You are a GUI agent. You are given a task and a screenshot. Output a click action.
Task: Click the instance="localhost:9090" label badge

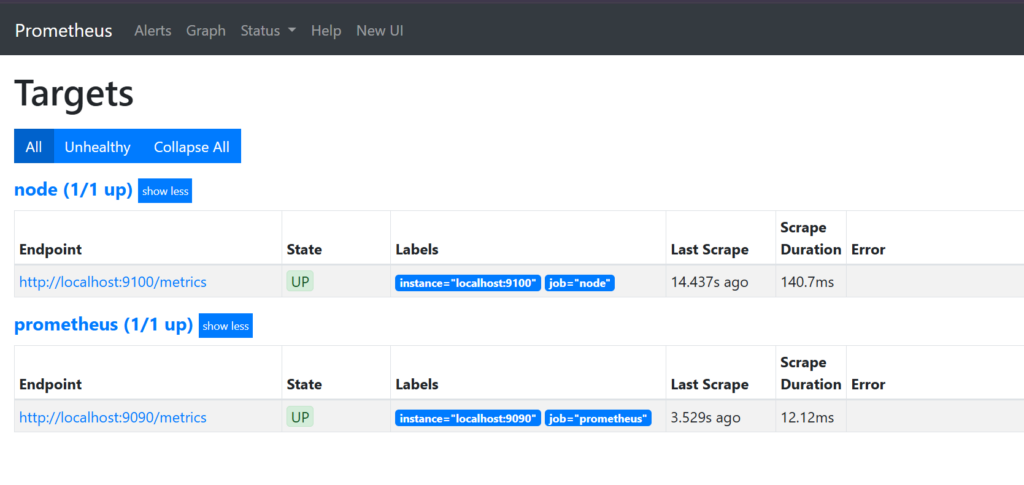pos(468,418)
